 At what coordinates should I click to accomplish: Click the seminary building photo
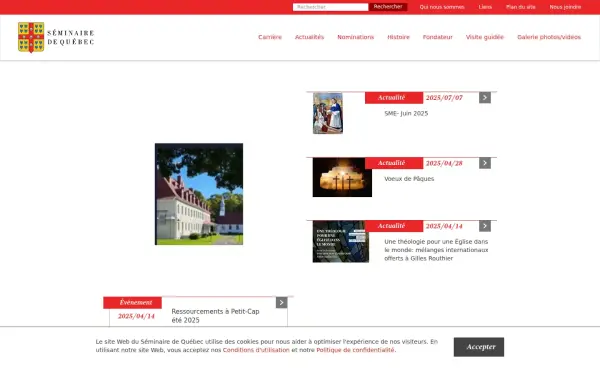(199, 194)
